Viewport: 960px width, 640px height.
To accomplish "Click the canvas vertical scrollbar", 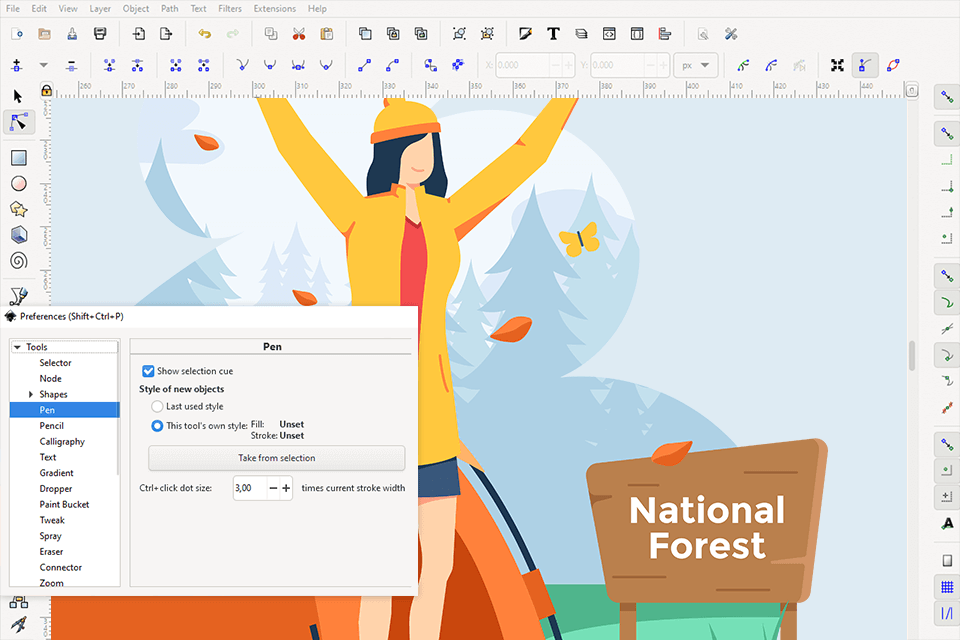I will tap(912, 356).
